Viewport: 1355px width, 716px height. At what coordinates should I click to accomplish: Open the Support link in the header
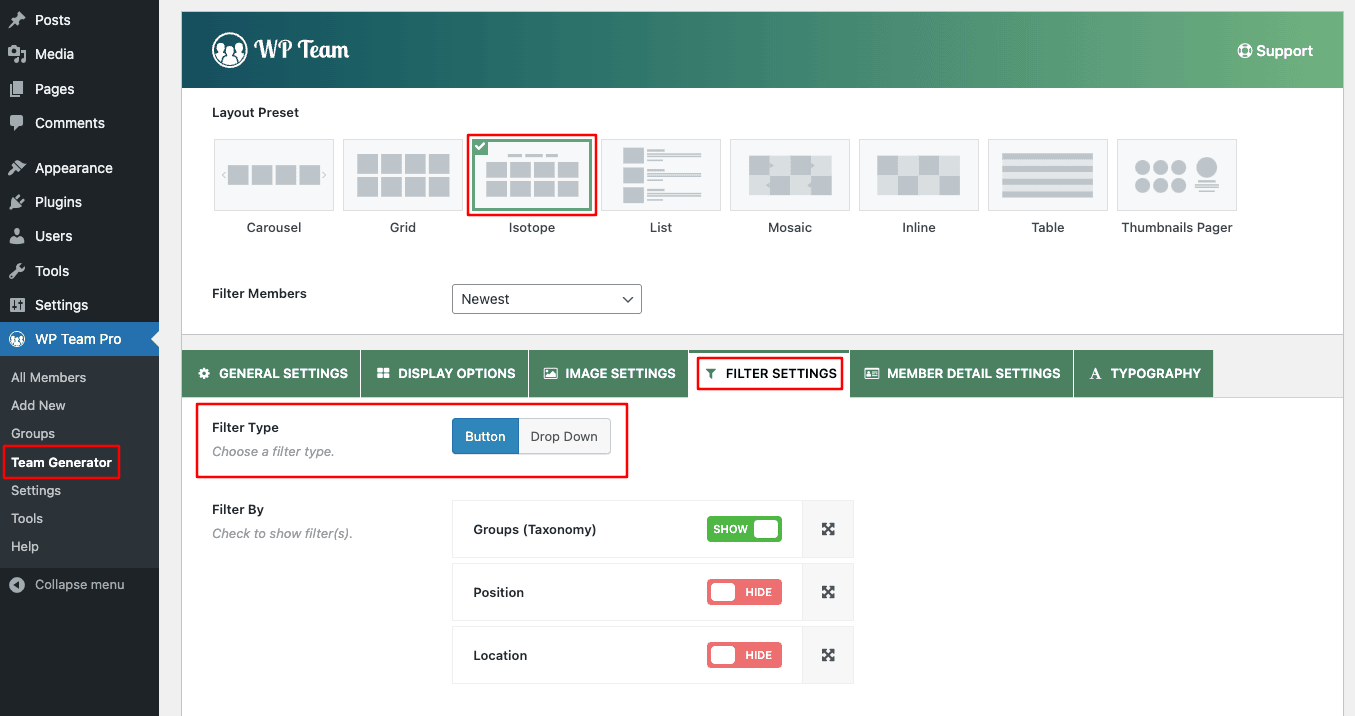click(x=1275, y=50)
